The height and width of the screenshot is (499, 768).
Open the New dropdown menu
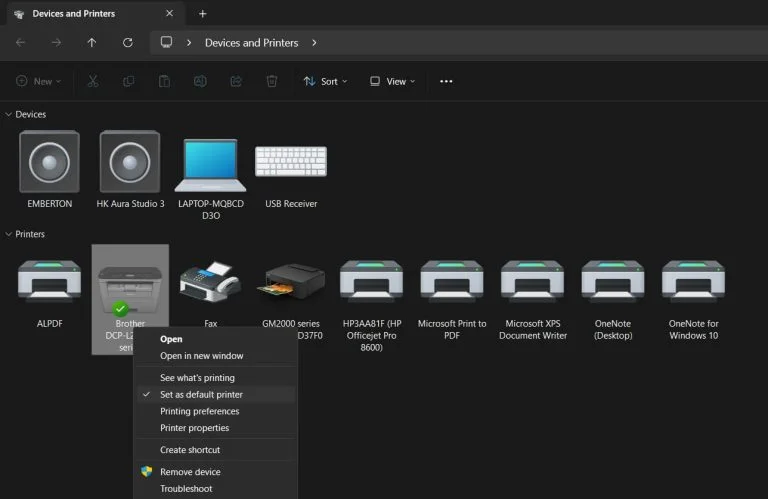pos(38,81)
